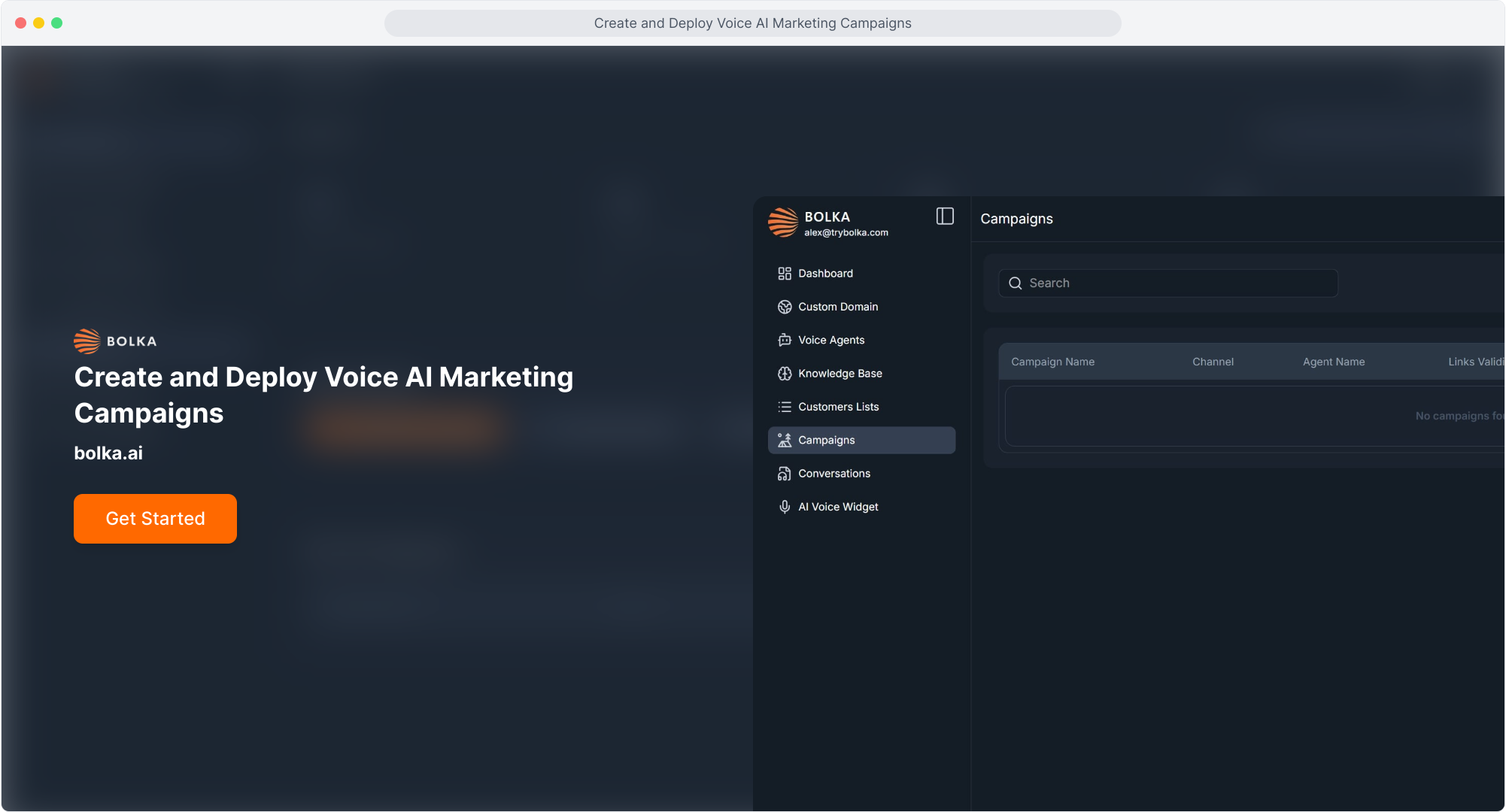The image size is (1506, 812).
Task: Sort by the Campaign Name column header
Action: tap(1052, 362)
